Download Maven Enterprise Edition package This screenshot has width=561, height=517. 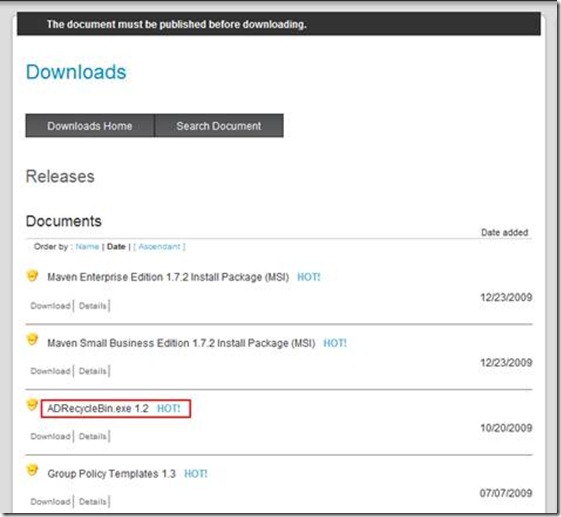click(x=50, y=306)
